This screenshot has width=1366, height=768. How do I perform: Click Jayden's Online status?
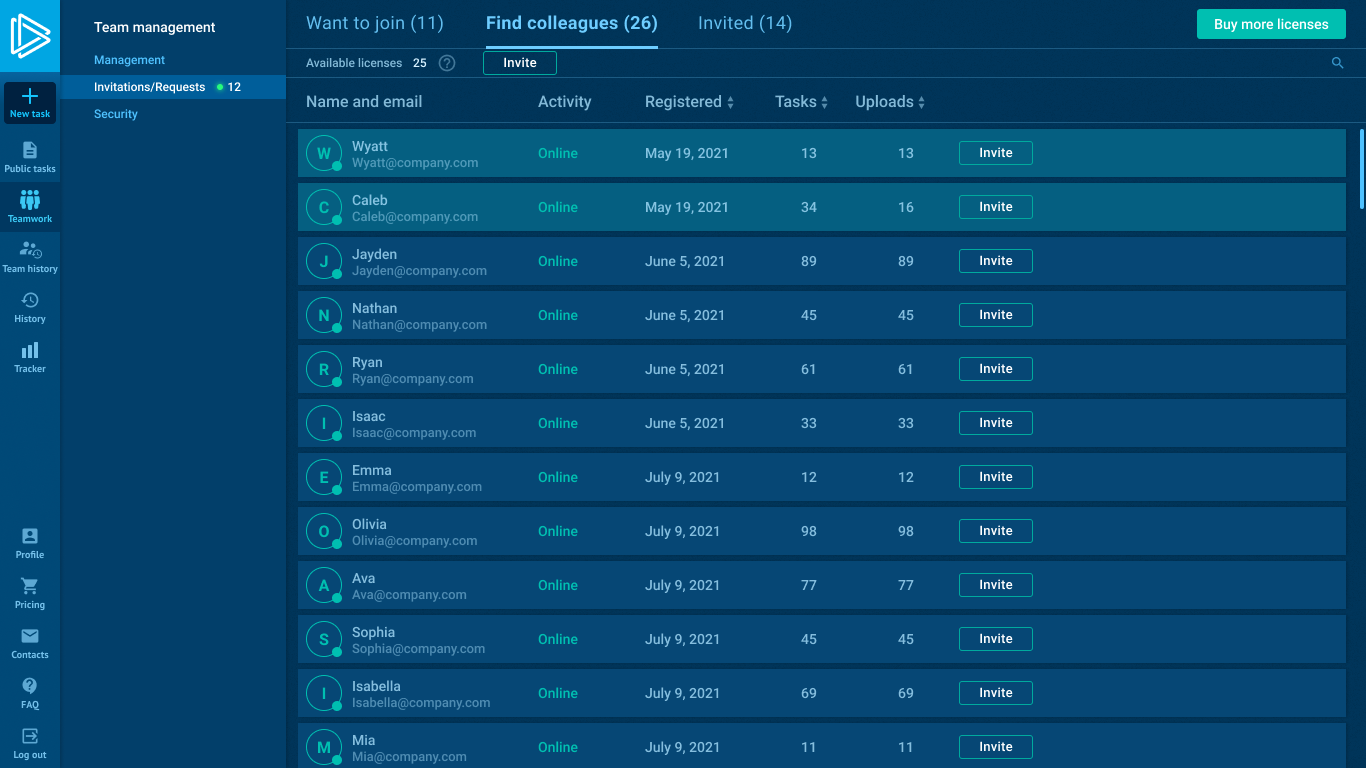(x=558, y=261)
